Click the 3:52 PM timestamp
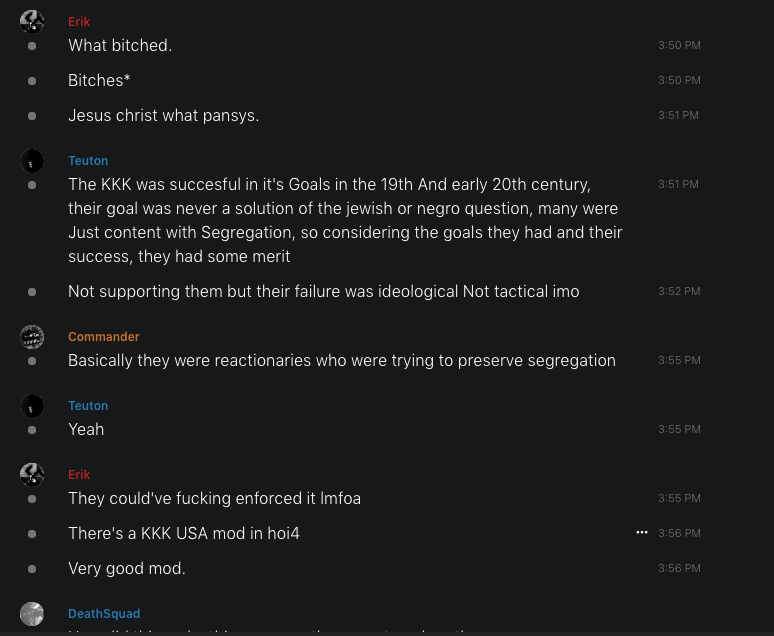This screenshot has height=636, width=774. point(679,292)
